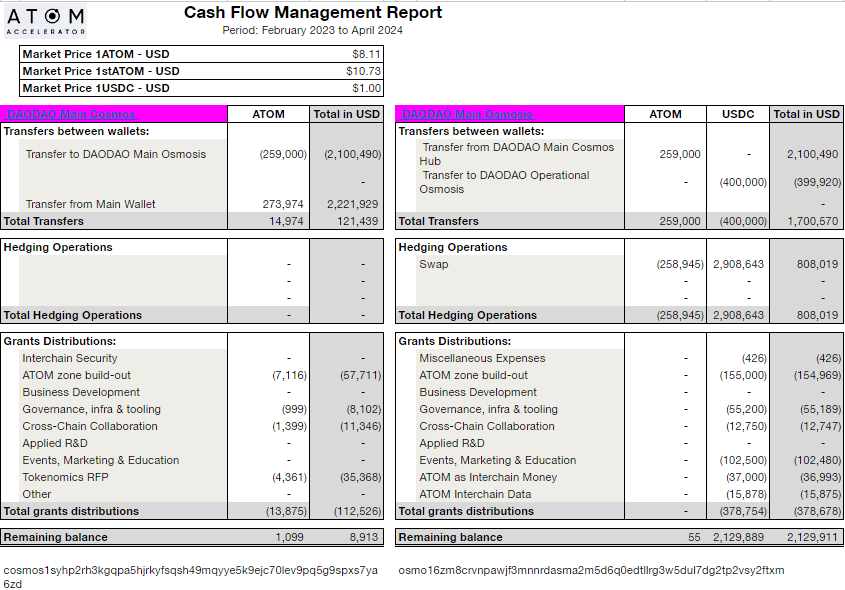Click the USDC column header
This screenshot has width=845, height=590.
tap(738, 114)
